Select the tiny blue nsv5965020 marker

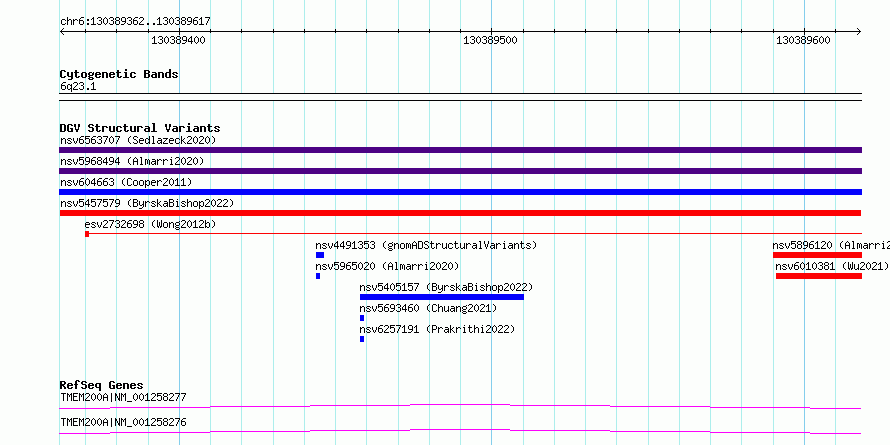[318, 276]
